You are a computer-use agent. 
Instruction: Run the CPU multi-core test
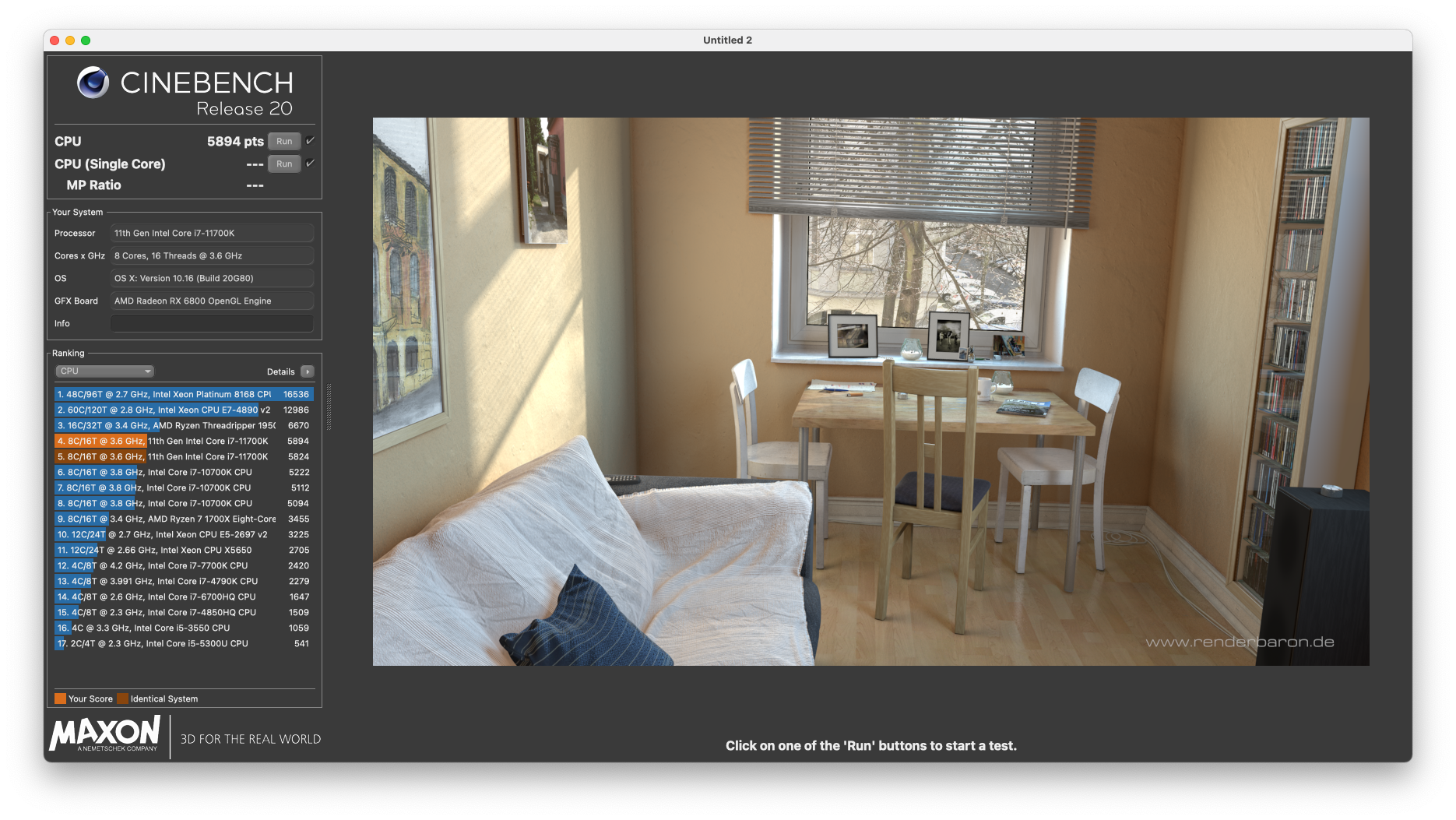(x=284, y=141)
